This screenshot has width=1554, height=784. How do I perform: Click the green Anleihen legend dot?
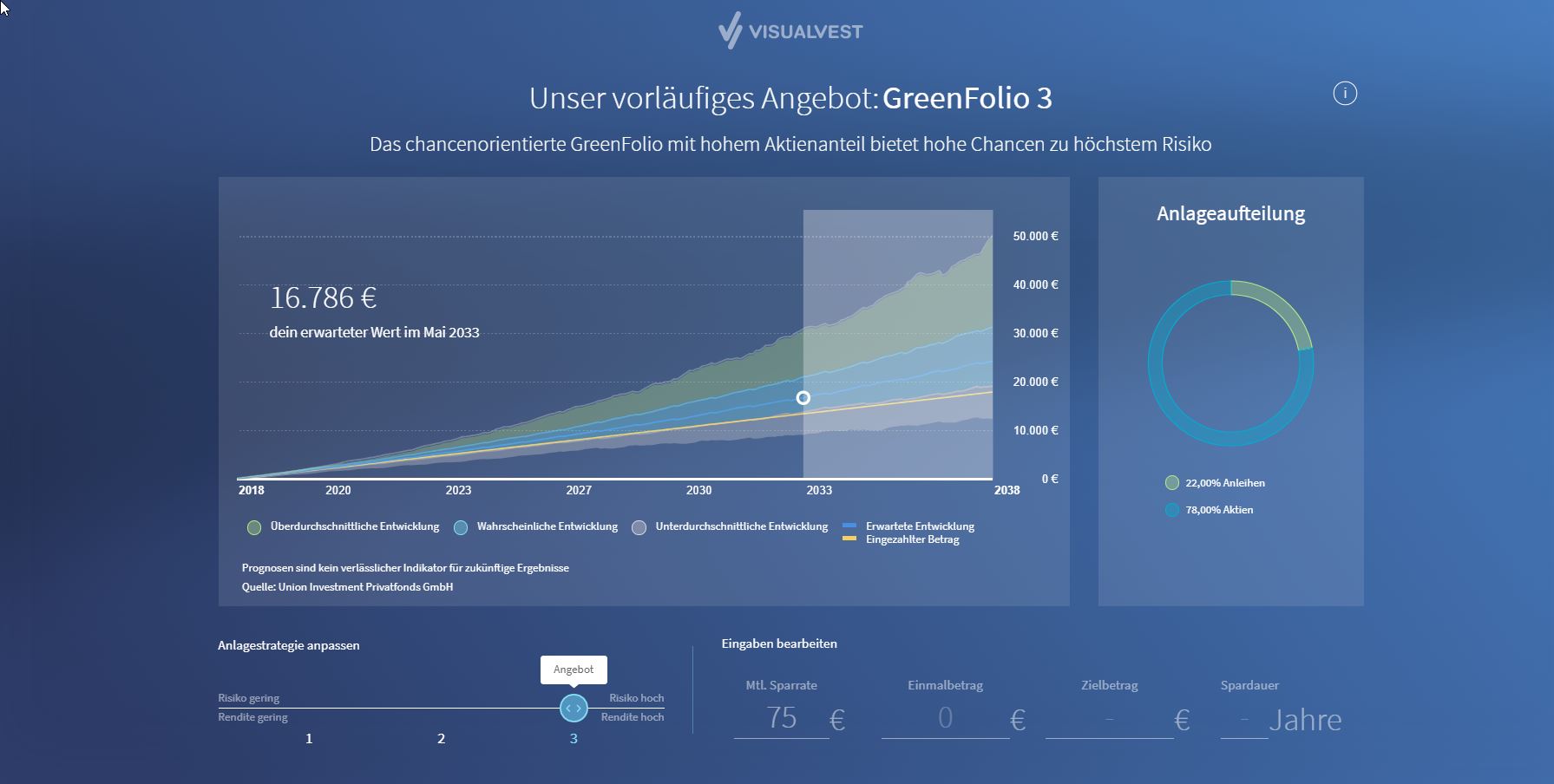point(1172,483)
